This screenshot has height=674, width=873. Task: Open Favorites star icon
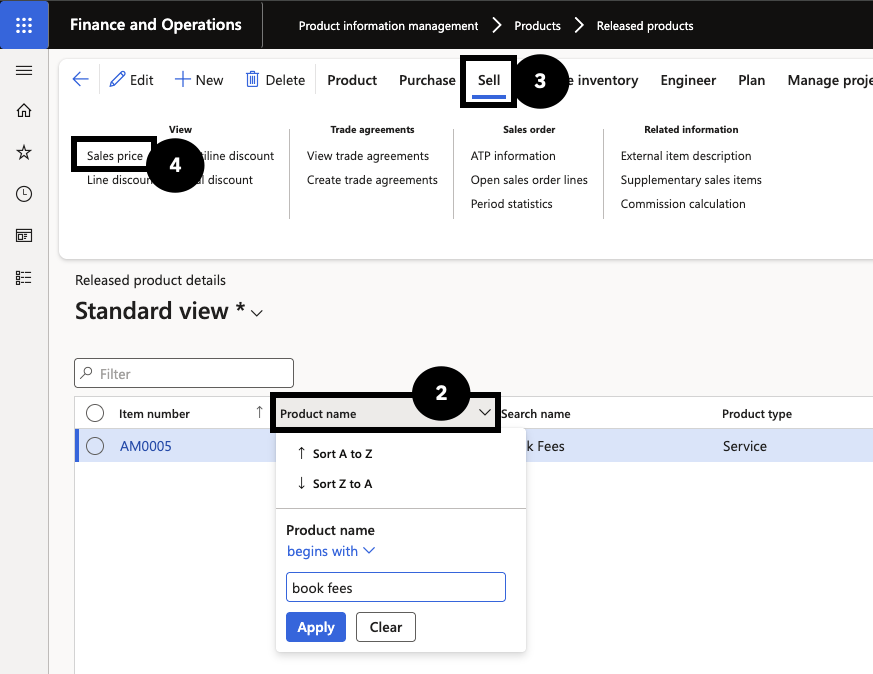tap(24, 152)
